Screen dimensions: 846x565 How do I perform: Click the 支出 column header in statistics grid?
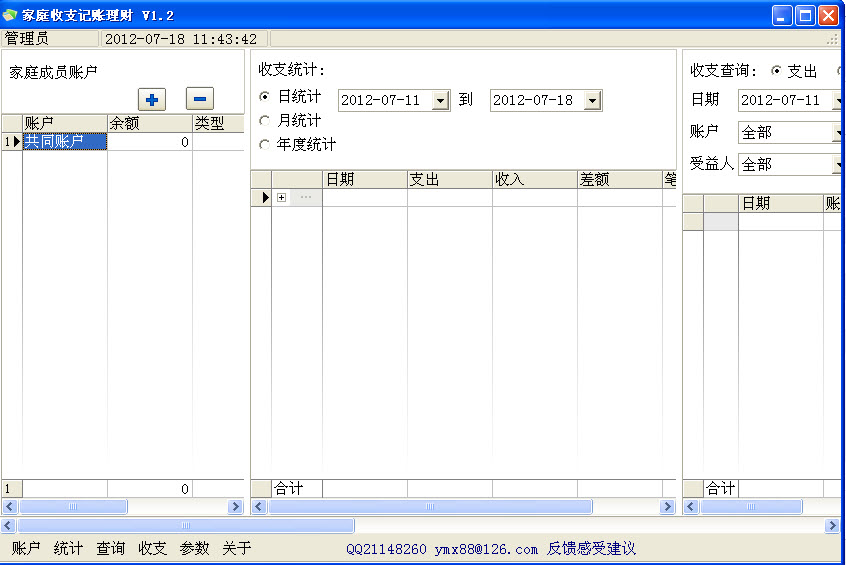pyautogui.click(x=450, y=179)
